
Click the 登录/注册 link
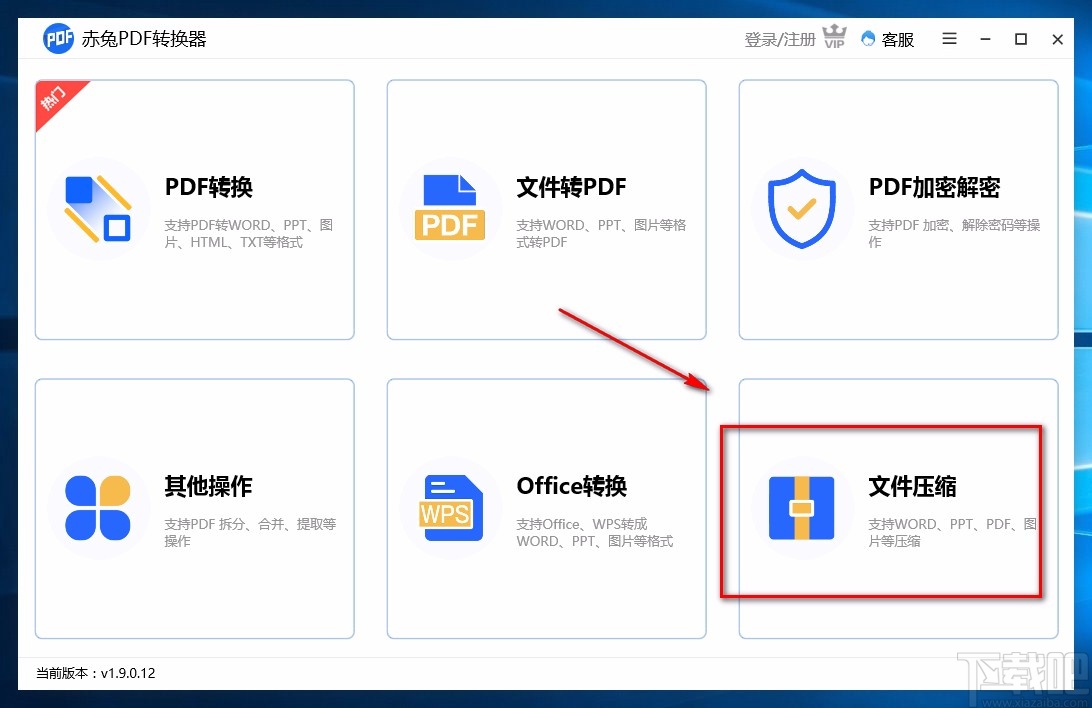tap(779, 38)
